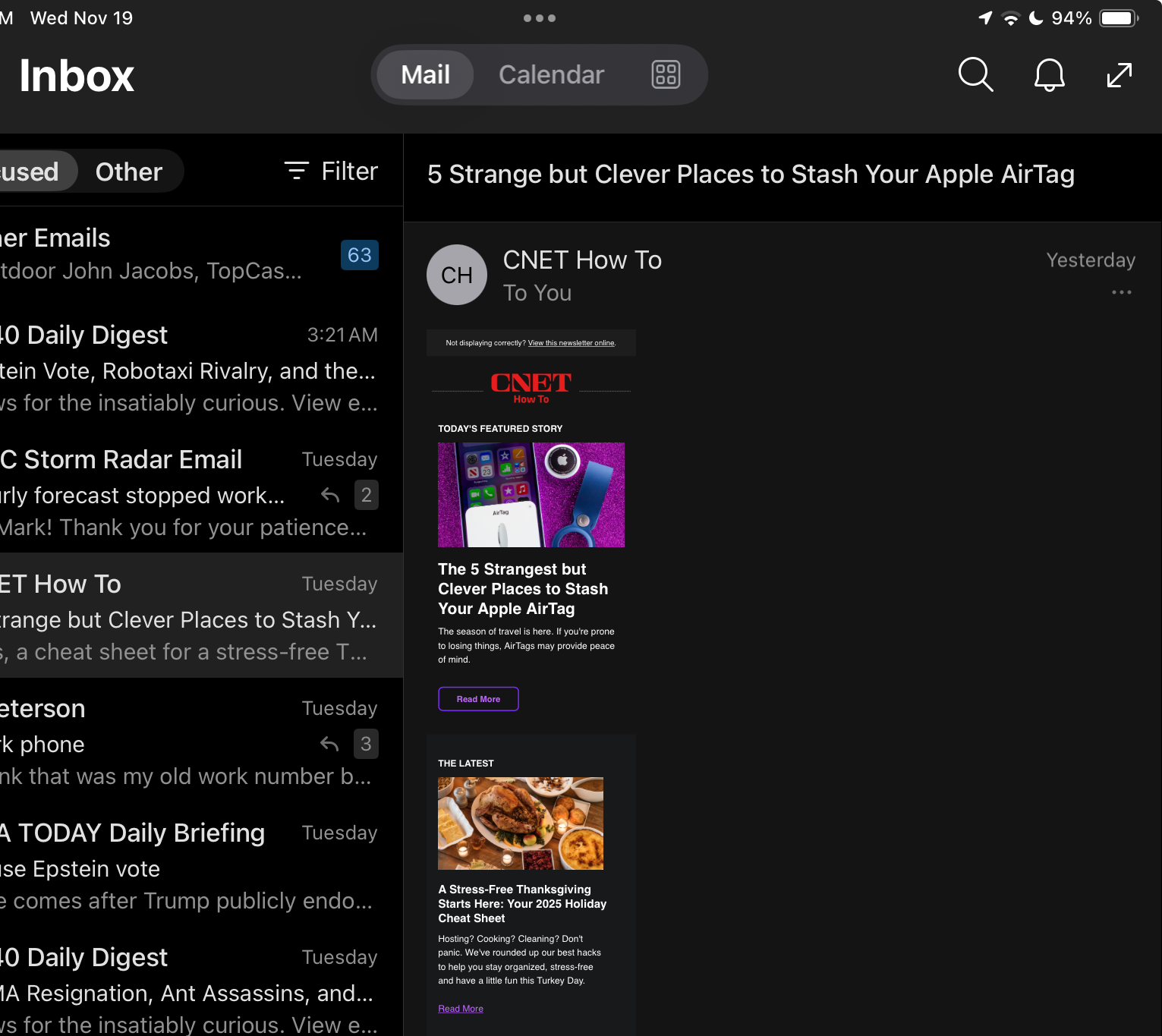Select the CNET How To email in list
This screenshot has height=1036, width=1162.
201,616
